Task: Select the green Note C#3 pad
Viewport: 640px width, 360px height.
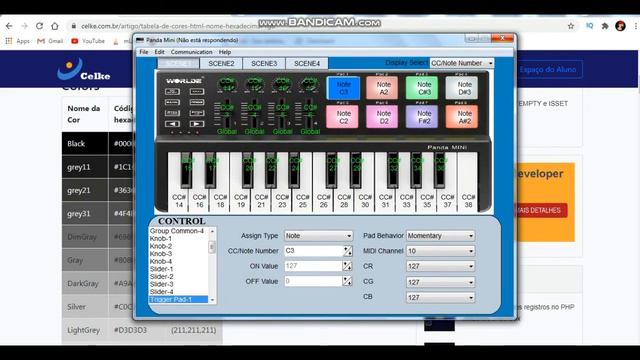Action: pyautogui.click(x=422, y=88)
